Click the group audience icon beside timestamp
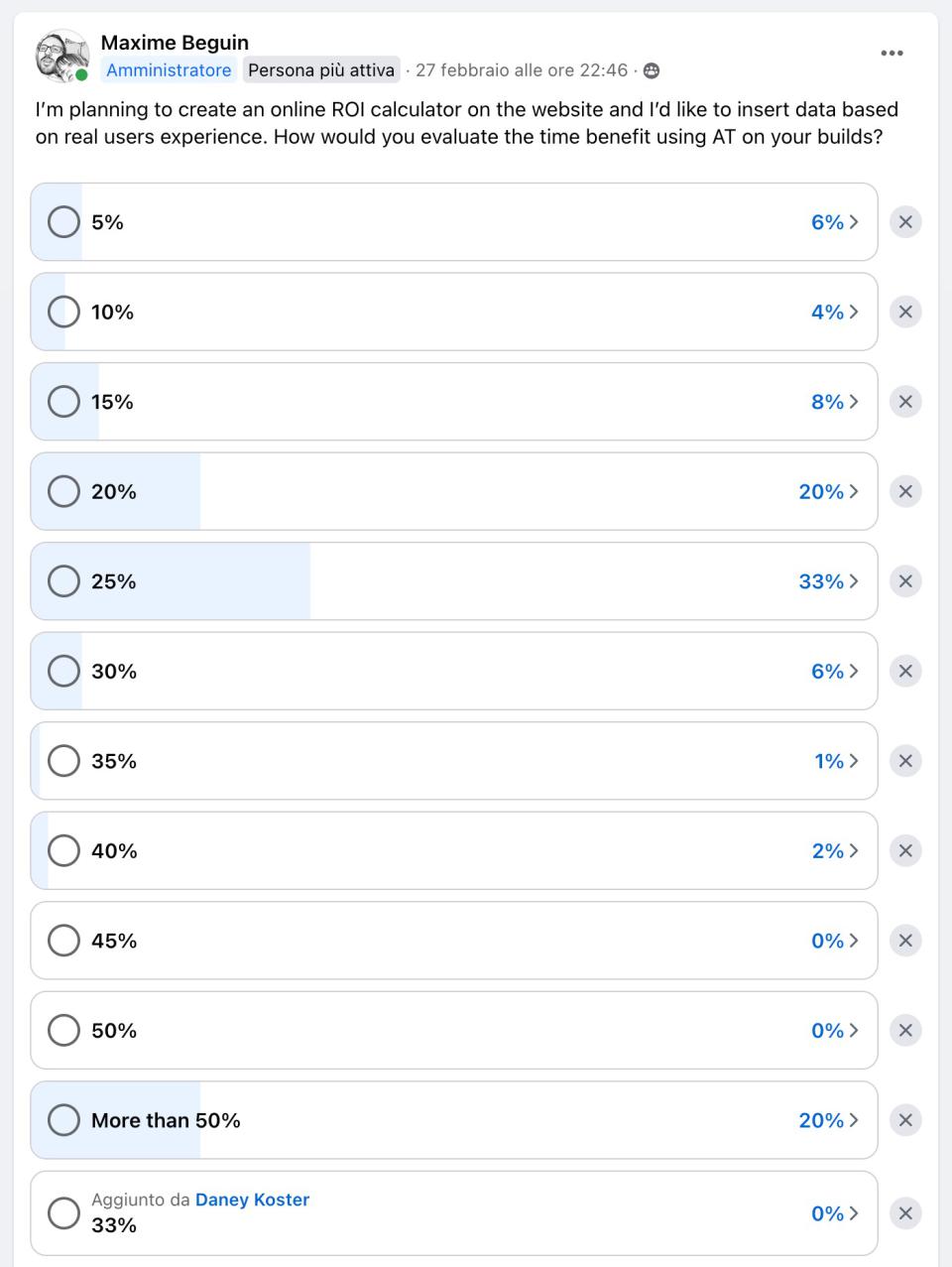The image size is (952, 1267). pyautogui.click(x=652, y=70)
